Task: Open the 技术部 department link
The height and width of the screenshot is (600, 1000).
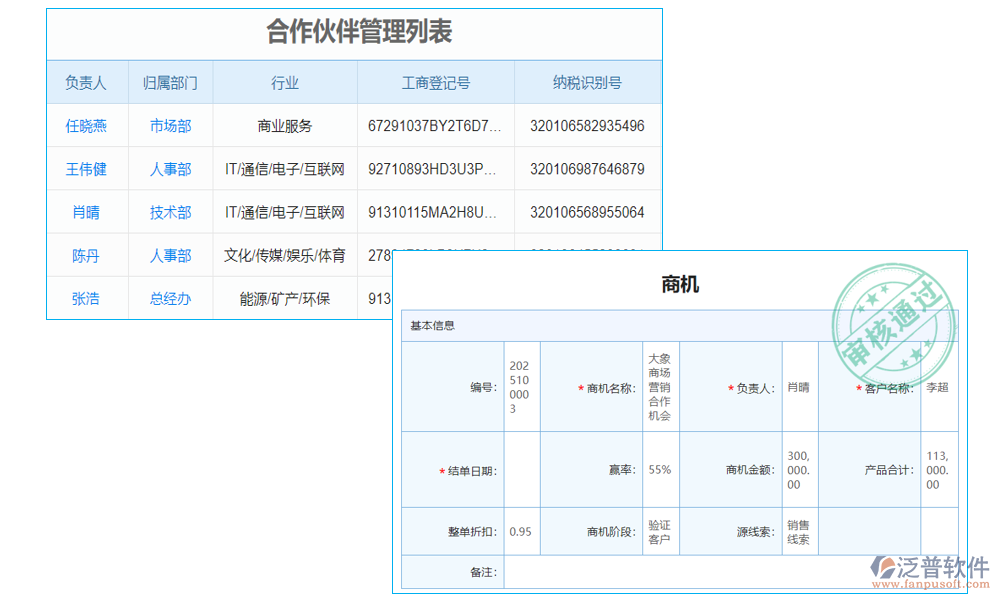Action: coord(169,211)
